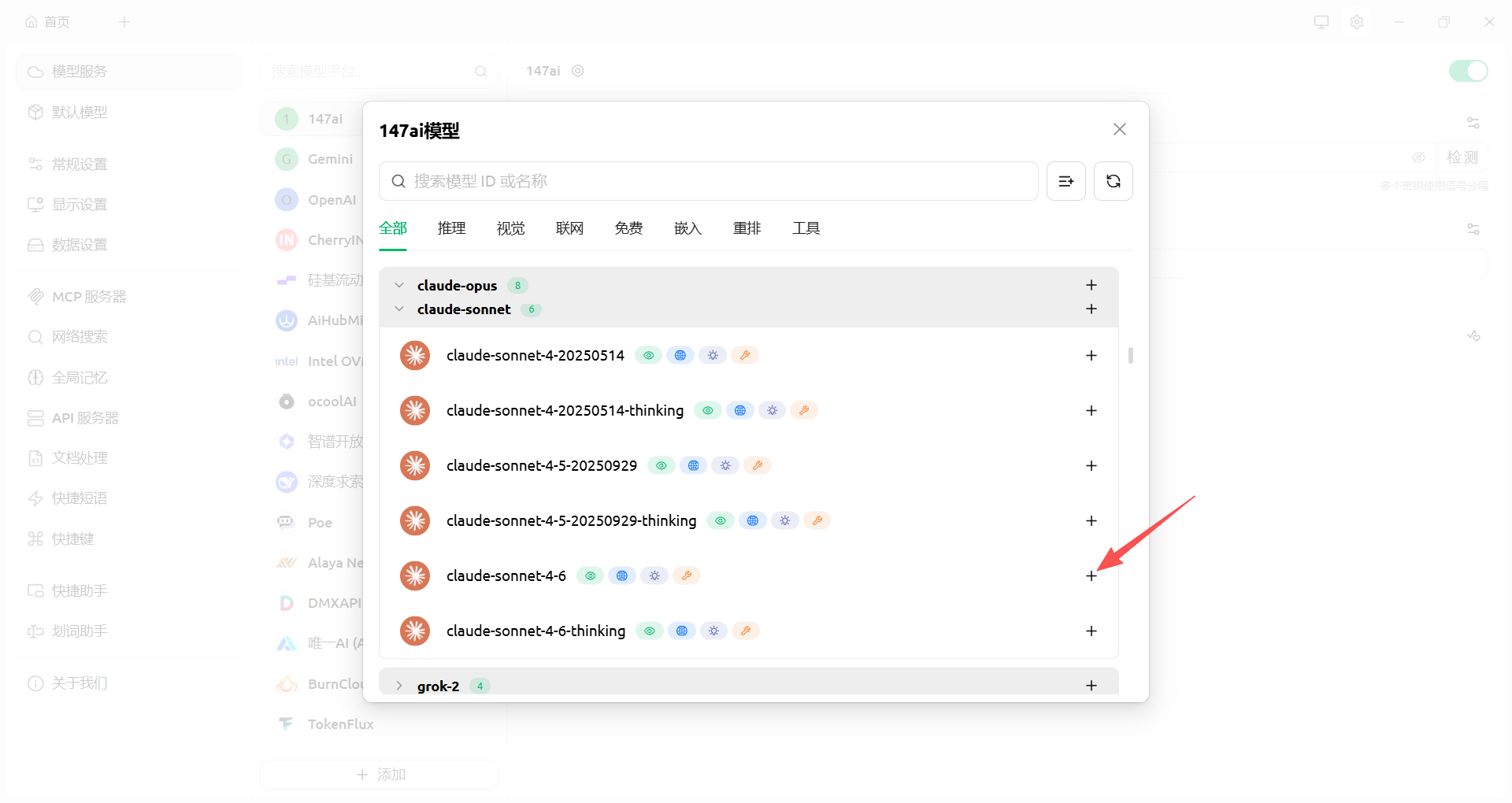Add claude-sonnet-4-5-20250929-thinking model
Viewport: 1512px width, 803px height.
(1091, 521)
